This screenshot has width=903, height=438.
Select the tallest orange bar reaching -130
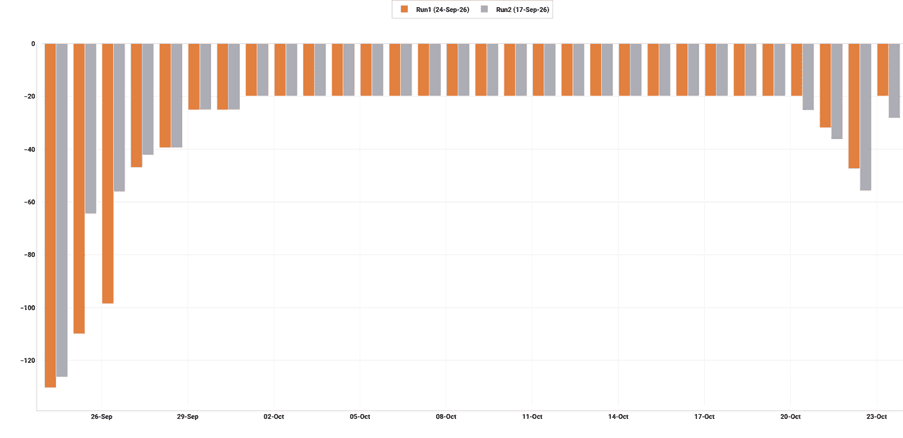pos(50,215)
